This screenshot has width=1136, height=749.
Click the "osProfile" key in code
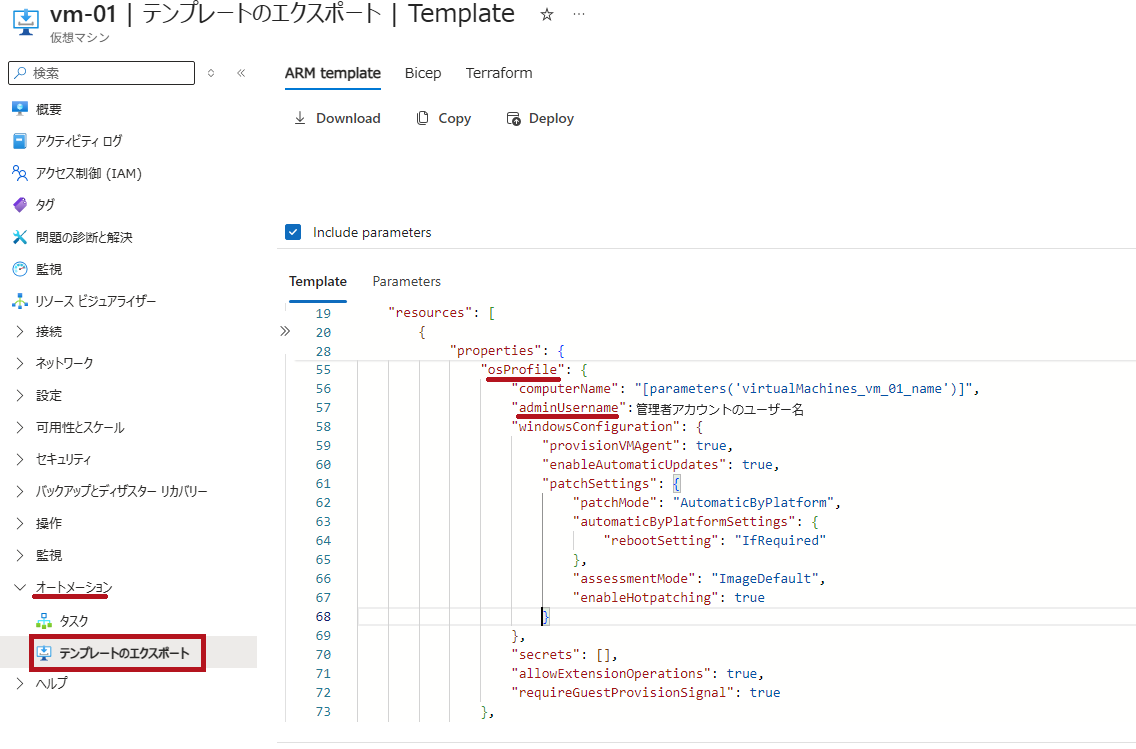click(x=522, y=370)
